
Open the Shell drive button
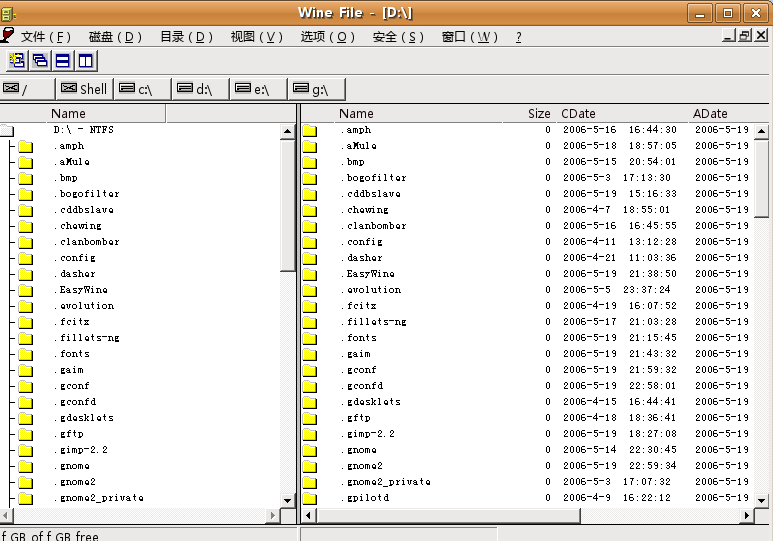(84, 89)
